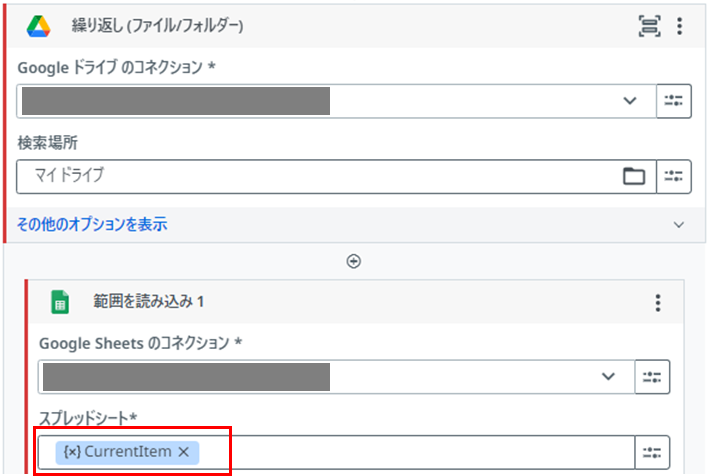Click その他のオプションを表示 link
The width and height of the screenshot is (713, 476).
[92, 225]
